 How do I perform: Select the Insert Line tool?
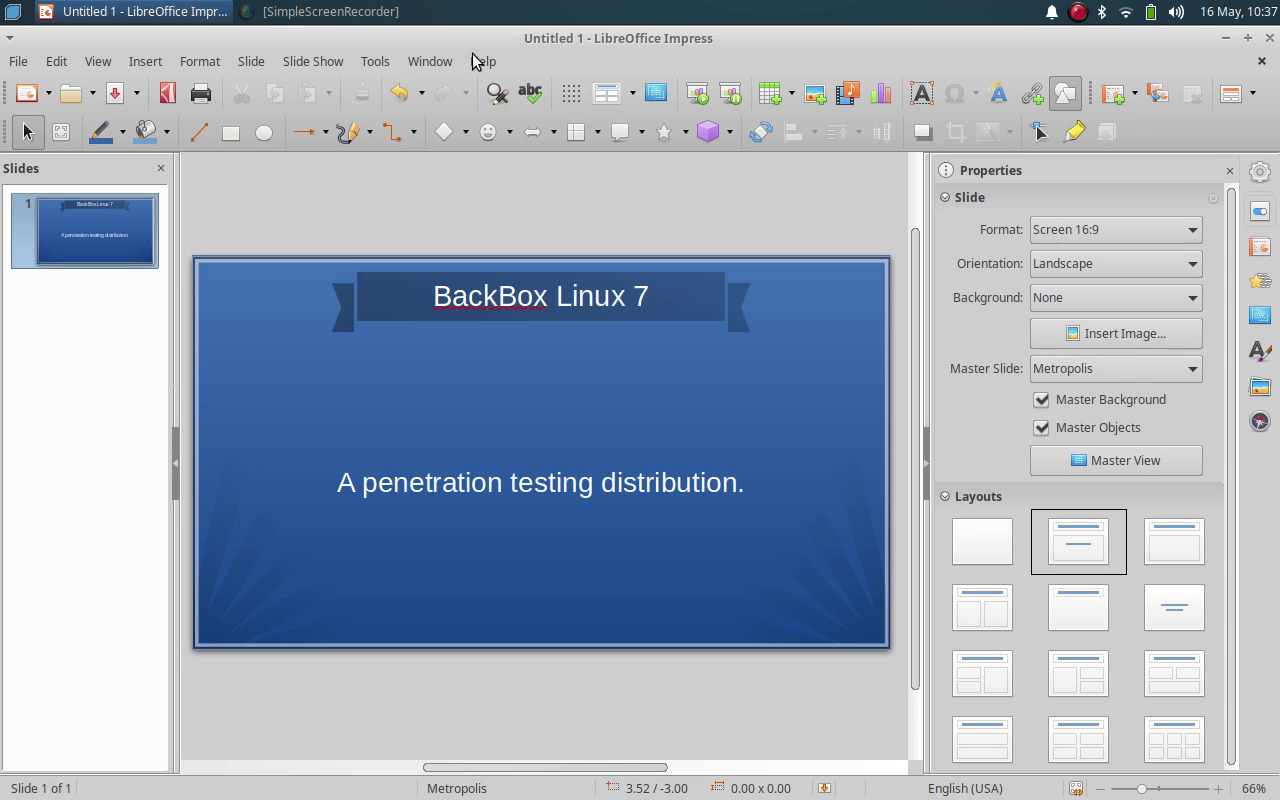tap(198, 132)
